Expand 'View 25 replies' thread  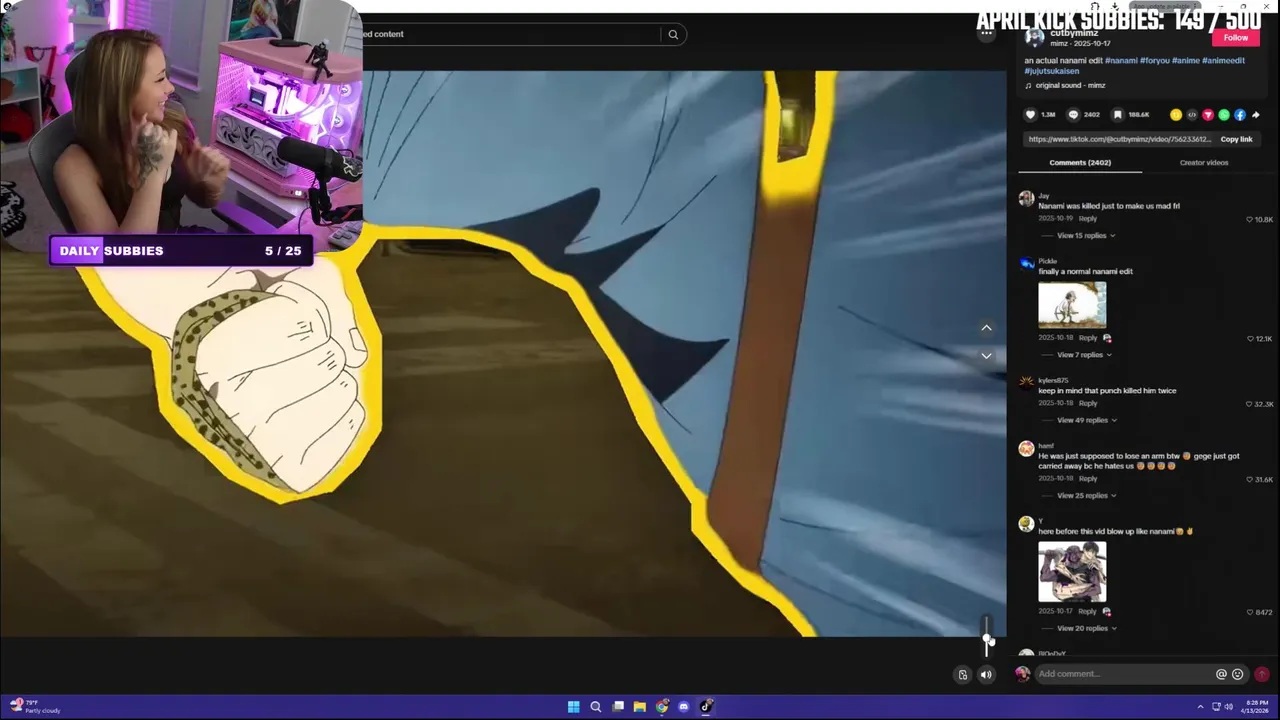pos(1085,496)
